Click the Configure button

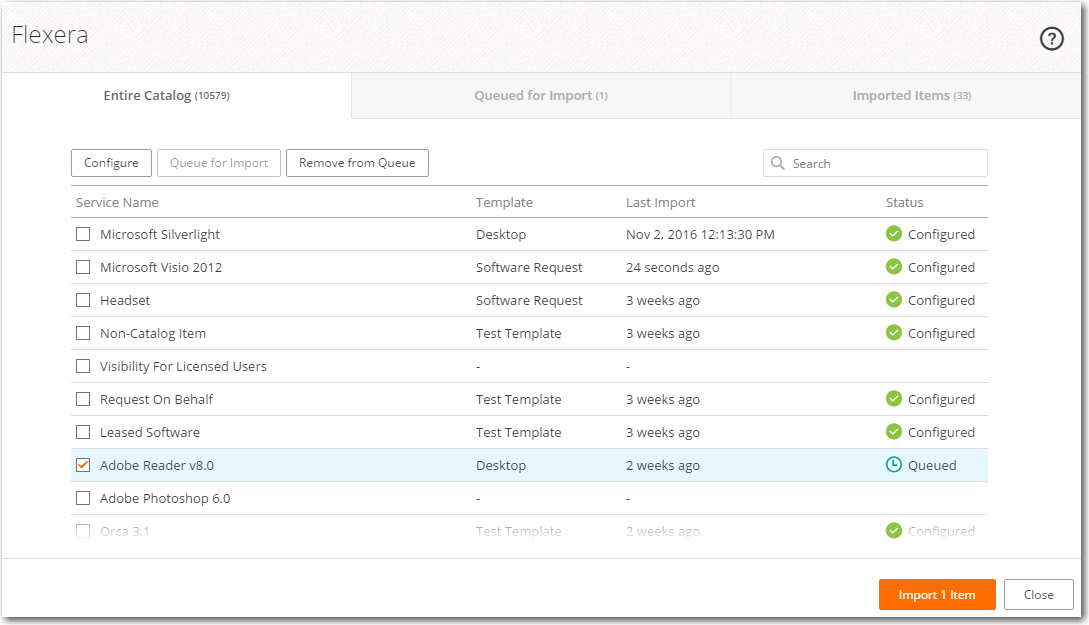pos(111,163)
